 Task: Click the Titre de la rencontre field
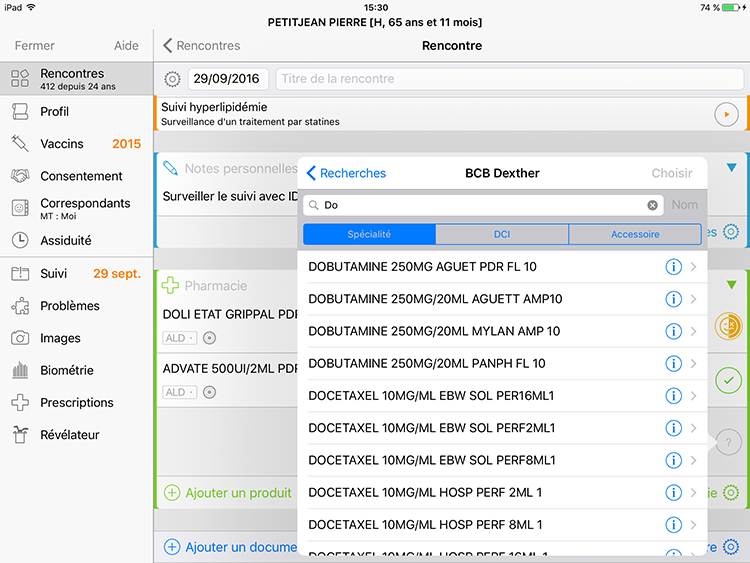[510, 79]
